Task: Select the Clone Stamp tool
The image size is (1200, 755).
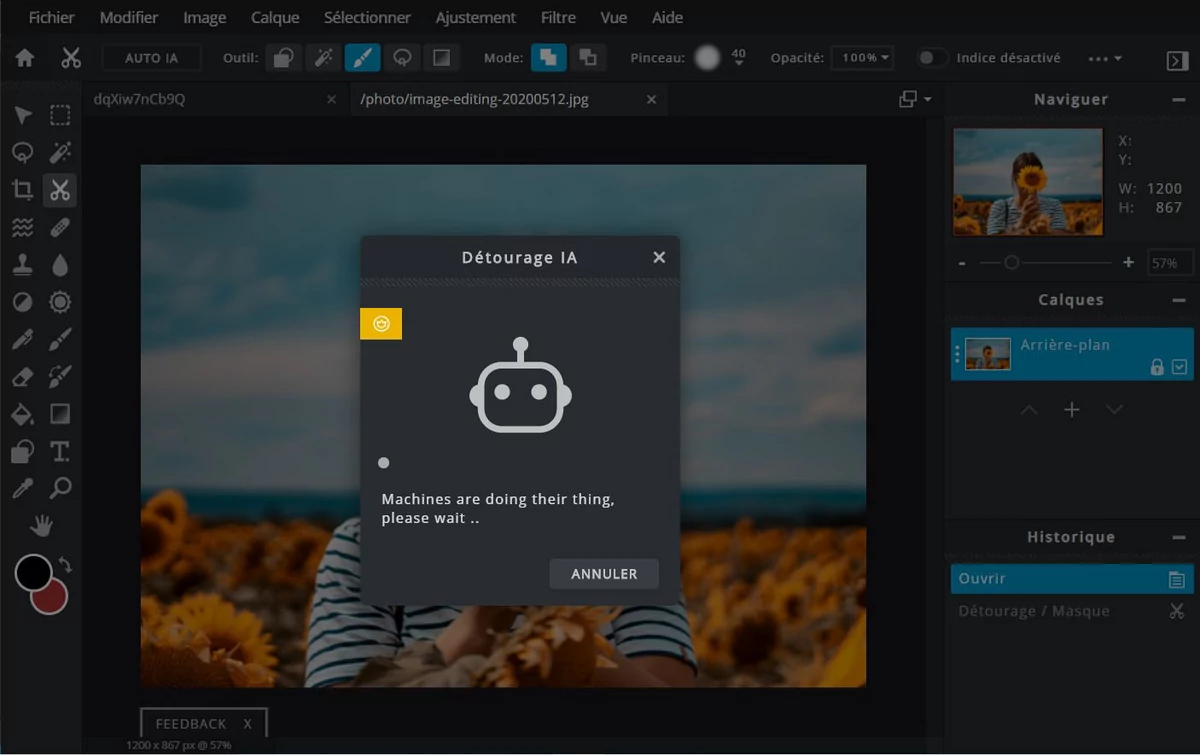Action: coord(23,265)
